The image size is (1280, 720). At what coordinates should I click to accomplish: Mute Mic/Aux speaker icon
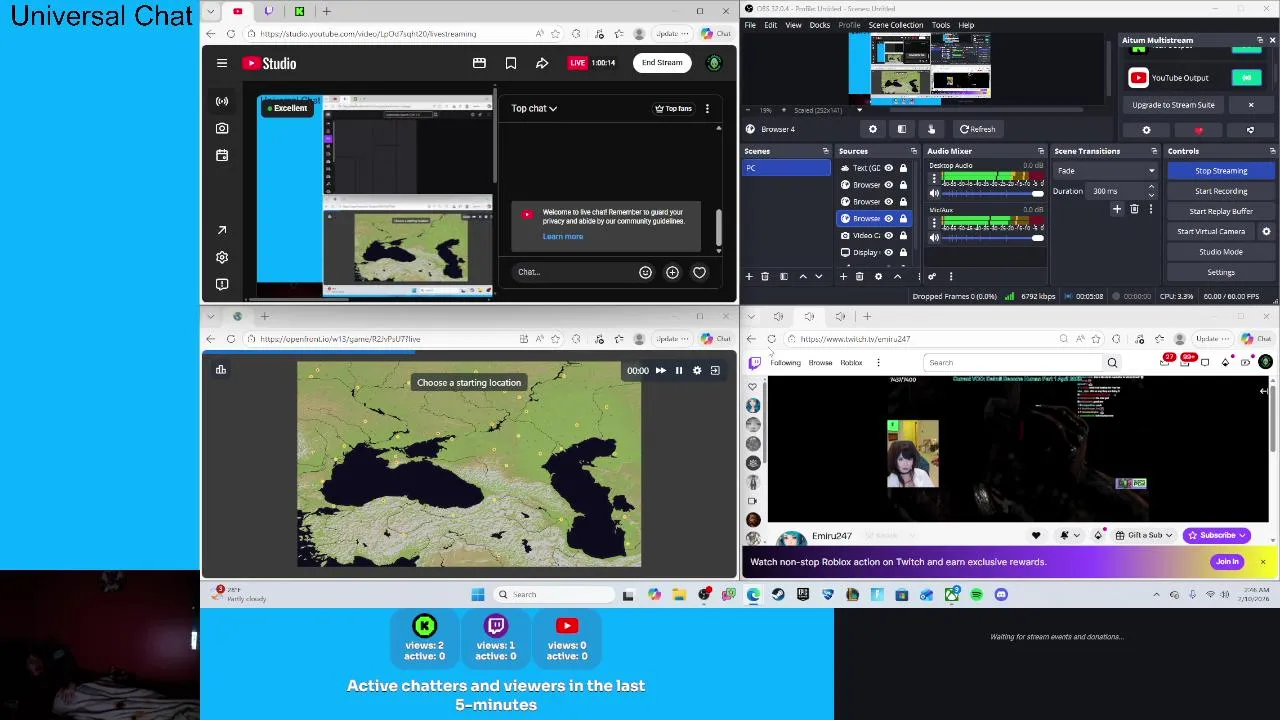934,237
